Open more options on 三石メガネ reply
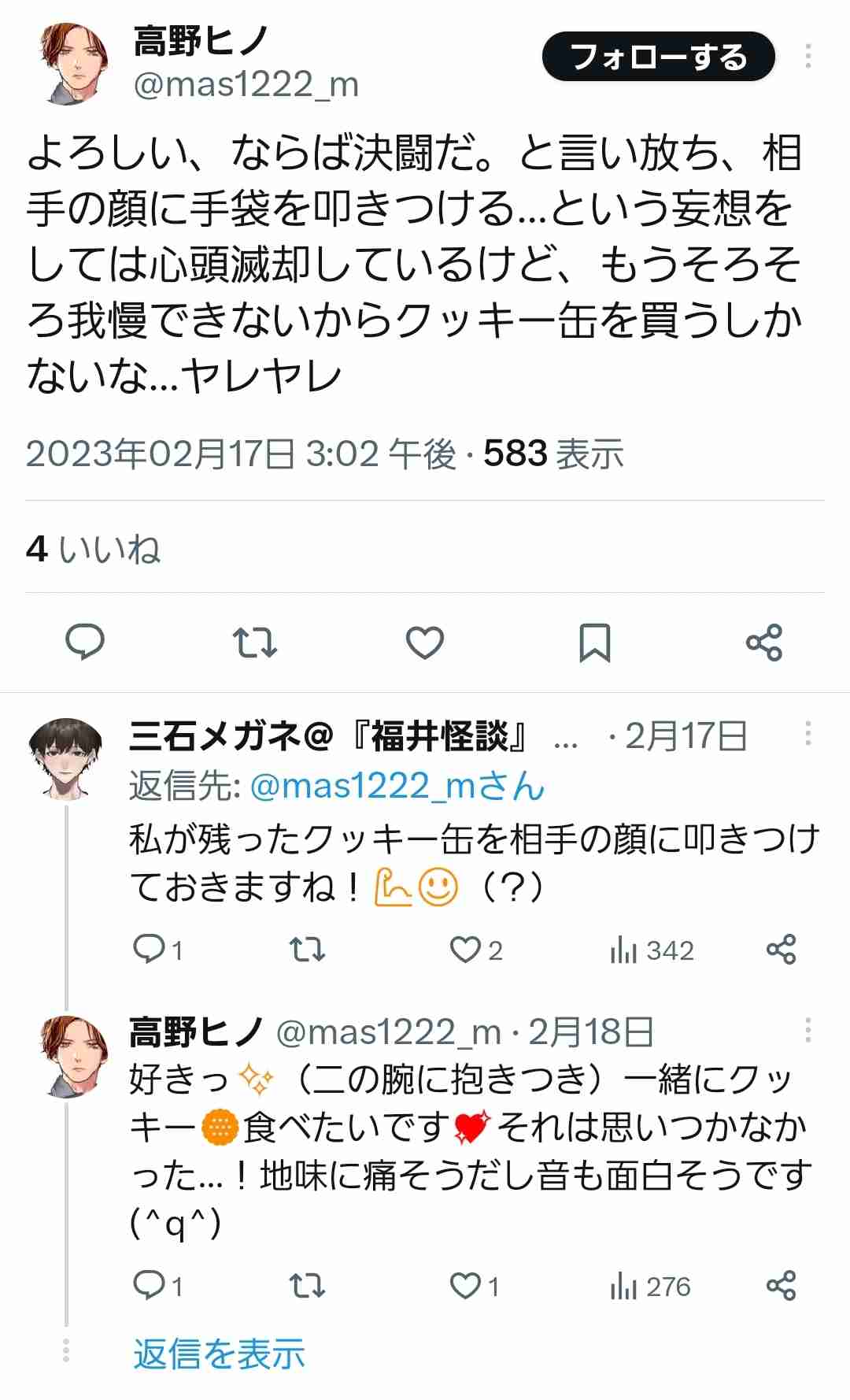Viewport: 850px width, 1400px height. point(808,735)
